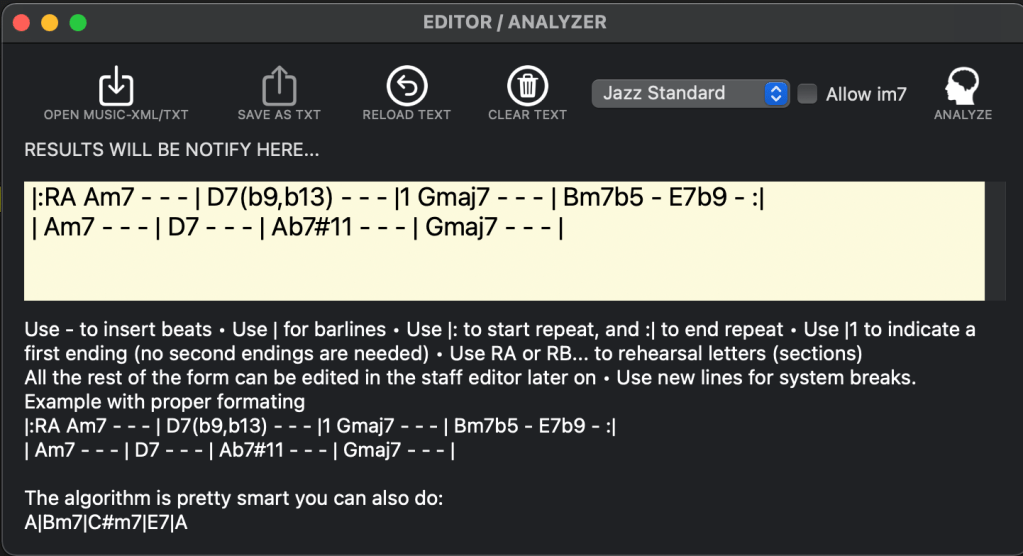Screen dimensions: 1023x556
Task: Click the CLEAR TEXT label
Action: (x=527, y=115)
